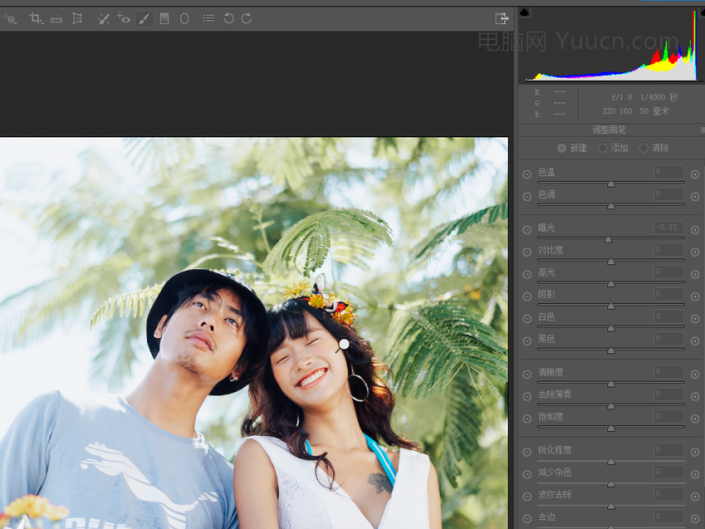705x529 pixels.
Task: Choose the Transform tool
Action: (77, 18)
